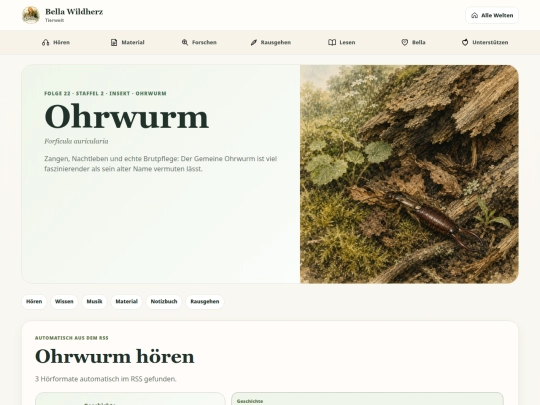Open the Unterstützen navigation item

(485, 42)
